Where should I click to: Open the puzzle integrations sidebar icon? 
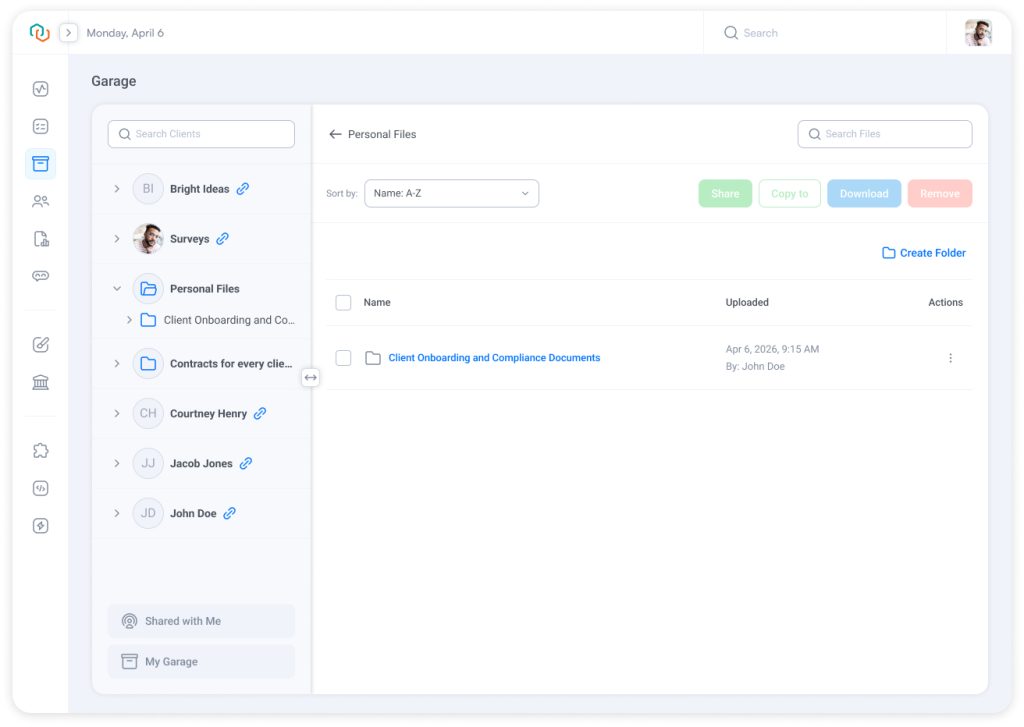pyautogui.click(x=40, y=451)
